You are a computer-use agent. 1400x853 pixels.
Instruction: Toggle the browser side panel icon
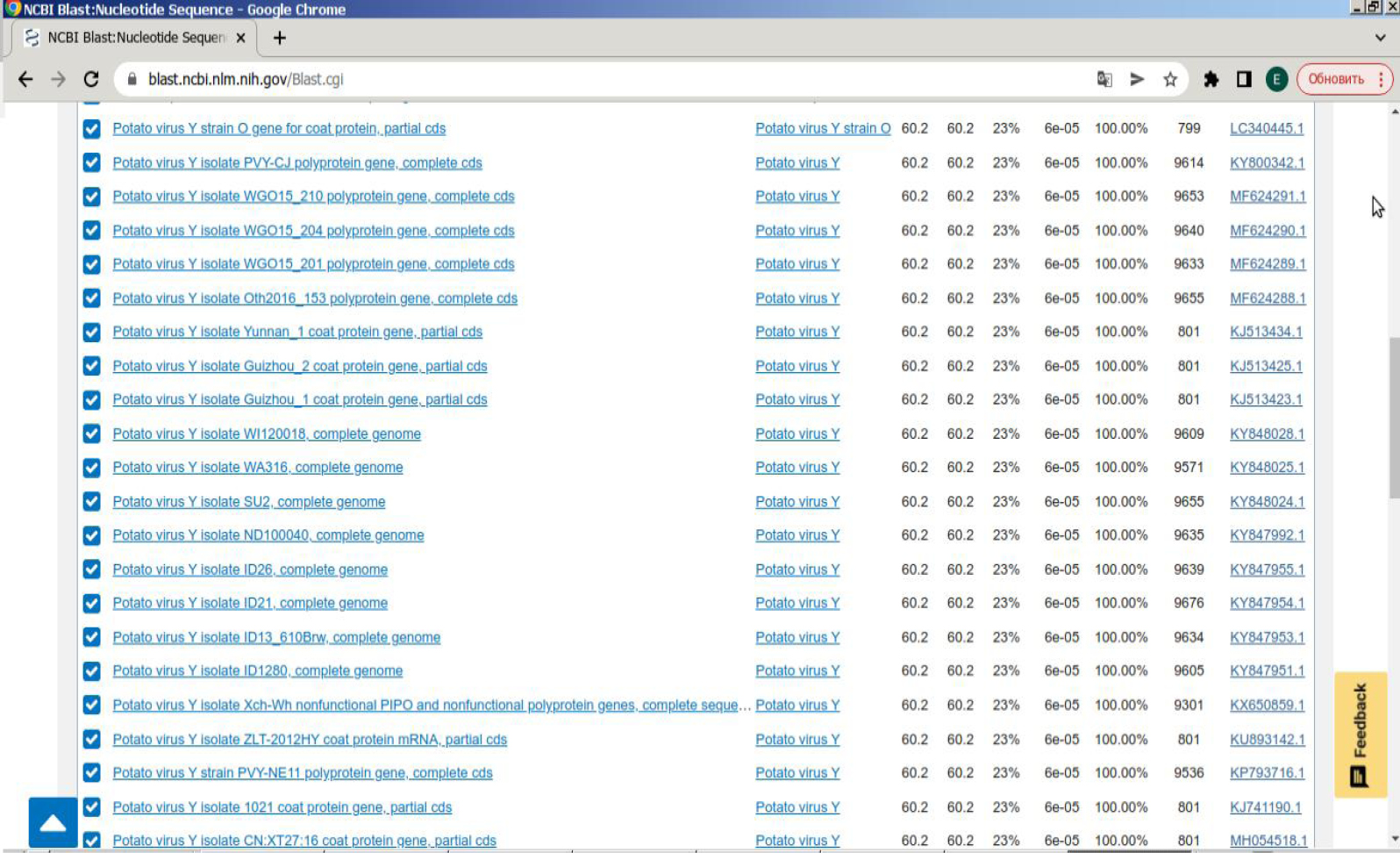(x=1243, y=79)
